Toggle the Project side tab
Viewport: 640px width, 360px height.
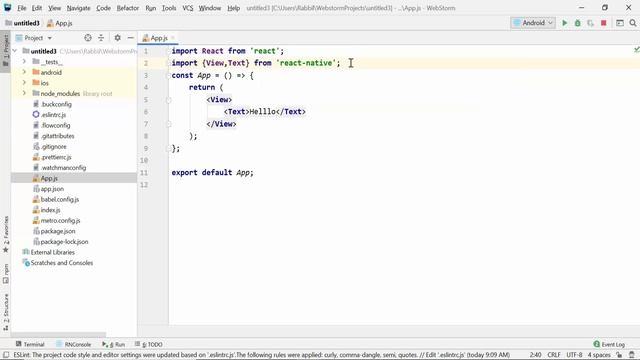click(6, 51)
